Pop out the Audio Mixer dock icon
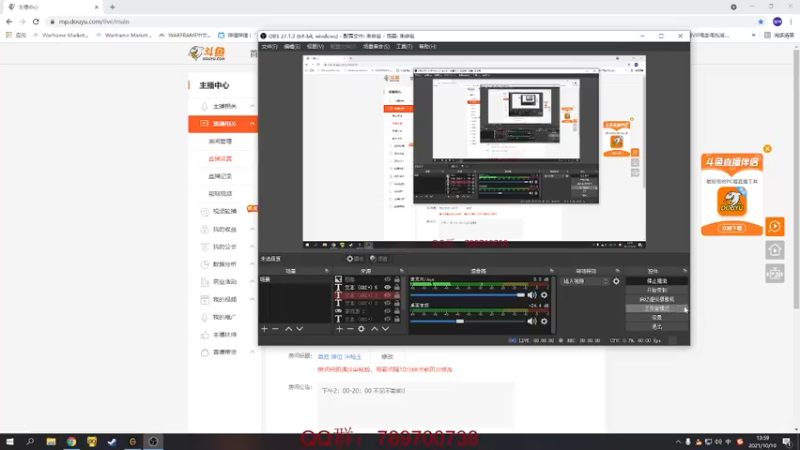The height and width of the screenshot is (450, 800). 552,271
